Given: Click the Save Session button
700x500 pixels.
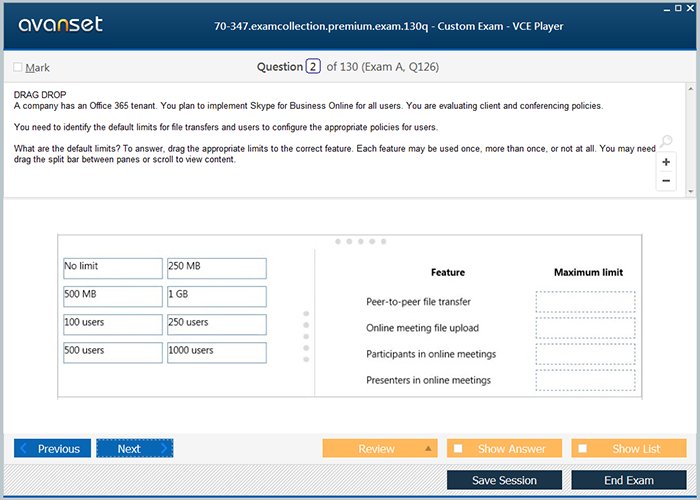Looking at the screenshot, I should (x=504, y=480).
